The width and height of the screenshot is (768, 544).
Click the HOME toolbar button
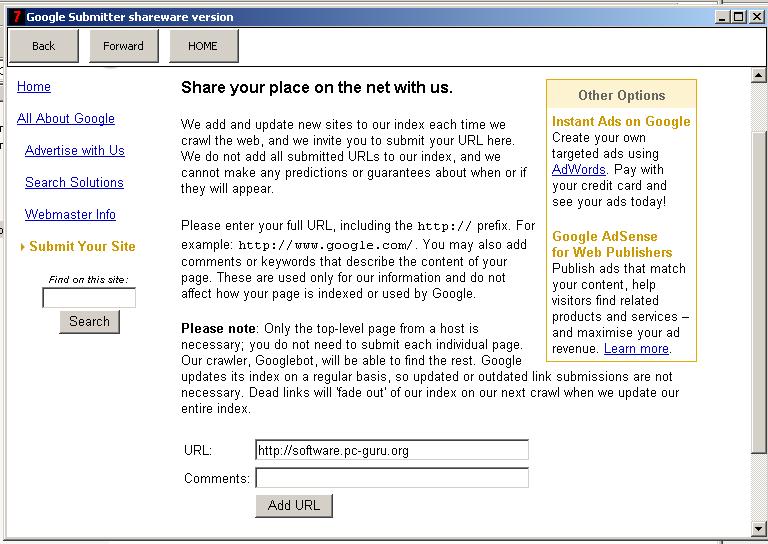203,46
